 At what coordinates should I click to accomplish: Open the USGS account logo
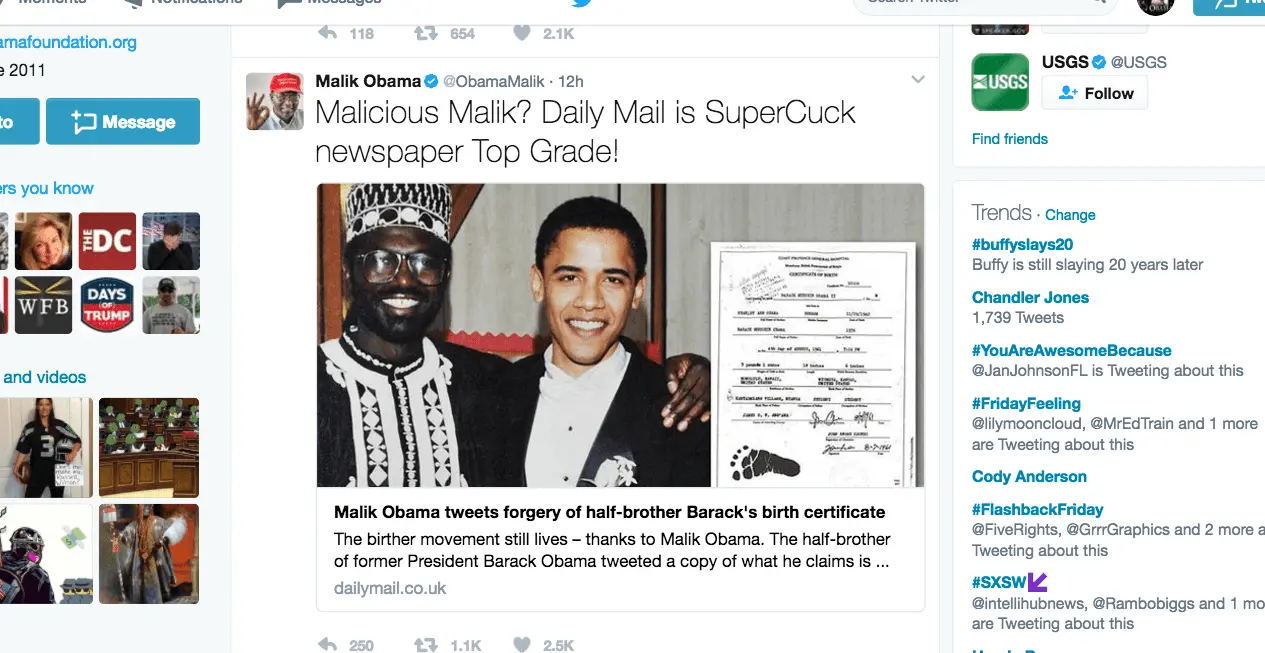pos(1000,82)
